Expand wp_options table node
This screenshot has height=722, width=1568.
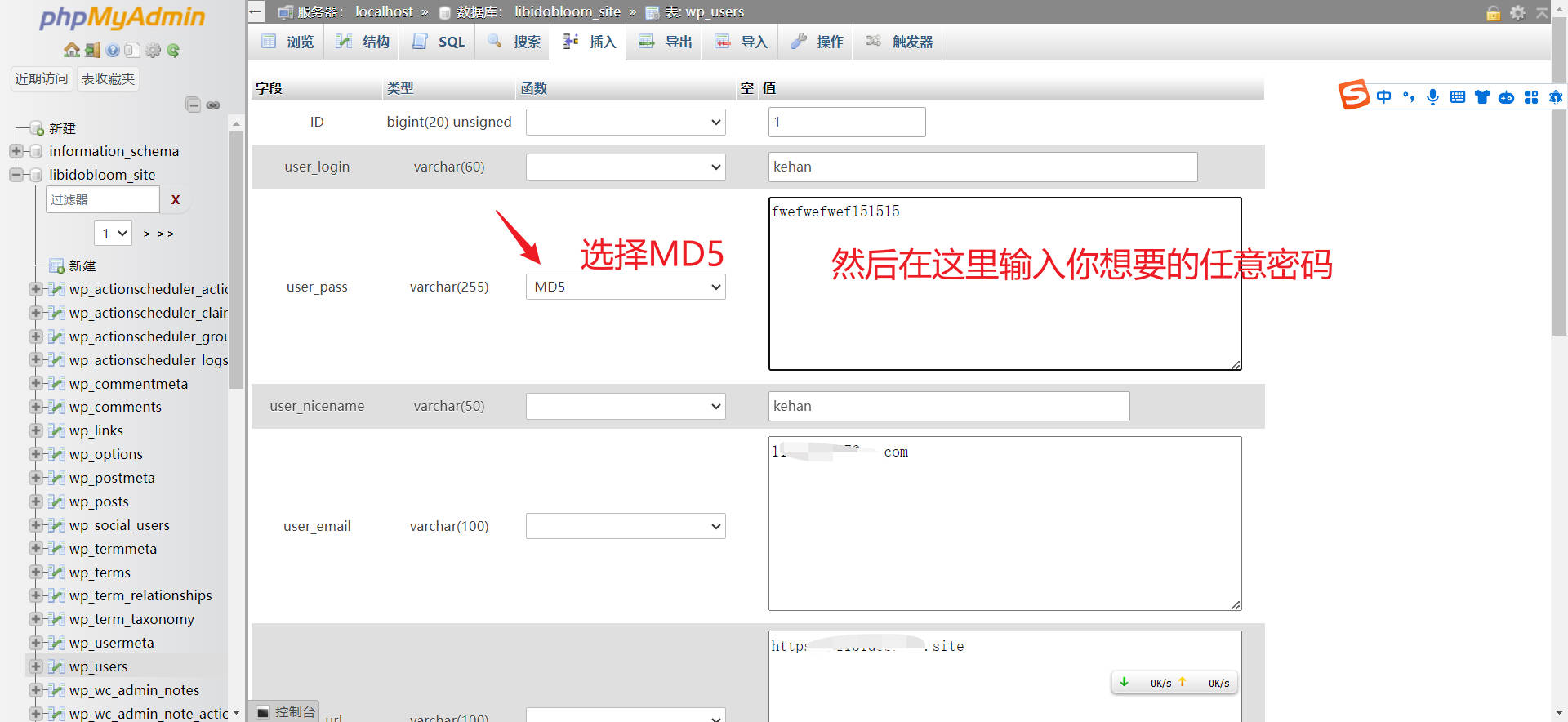point(36,454)
